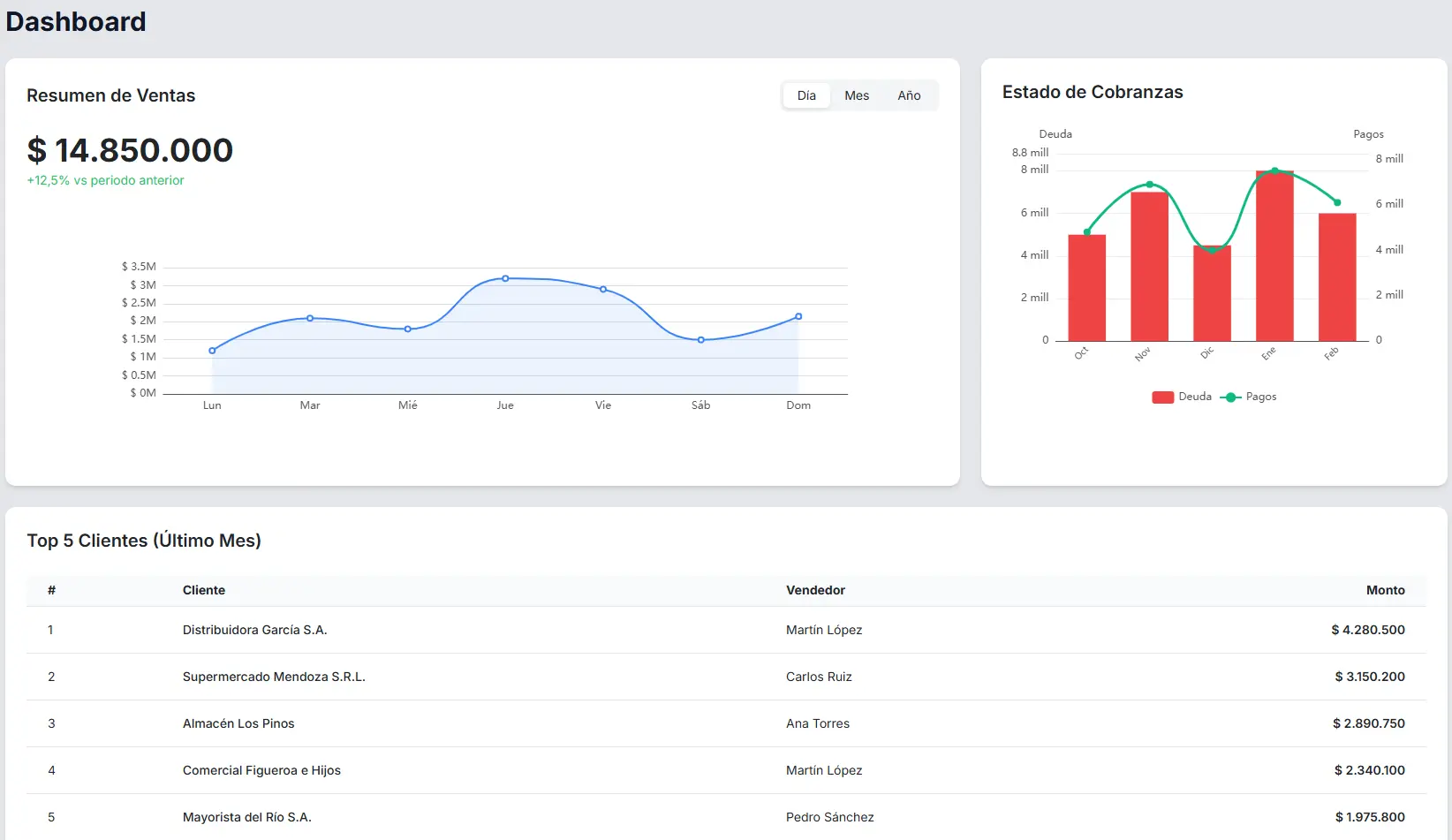Click the Jue data point on sales chart
This screenshot has height=840, width=1452.
(505, 278)
